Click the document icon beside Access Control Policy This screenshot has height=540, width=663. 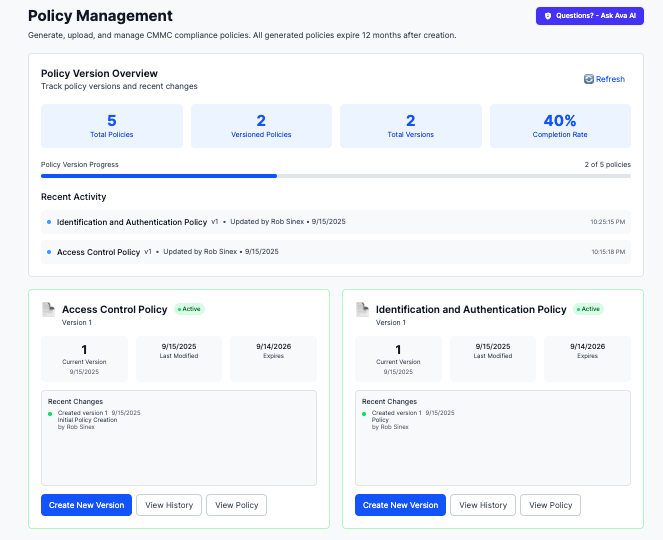pyautogui.click(x=48, y=310)
